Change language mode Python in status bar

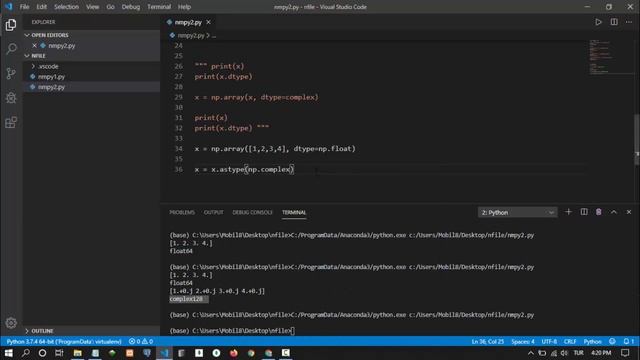coord(593,341)
